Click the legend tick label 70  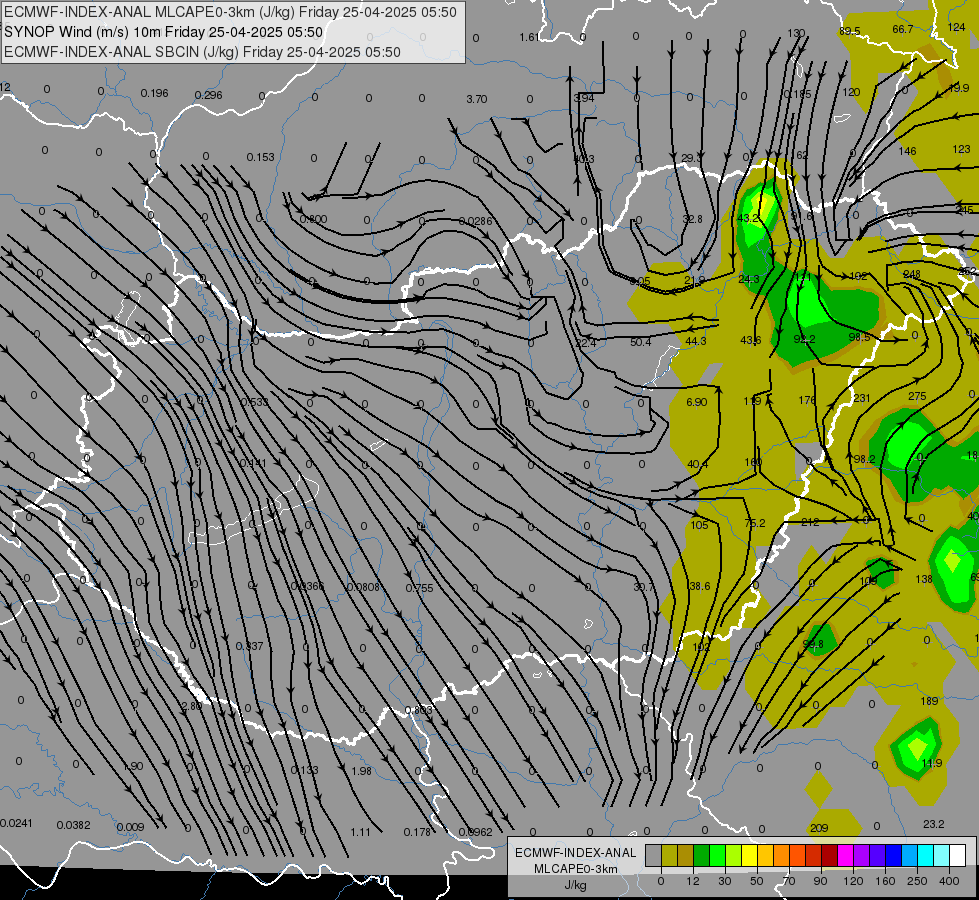coord(789,881)
